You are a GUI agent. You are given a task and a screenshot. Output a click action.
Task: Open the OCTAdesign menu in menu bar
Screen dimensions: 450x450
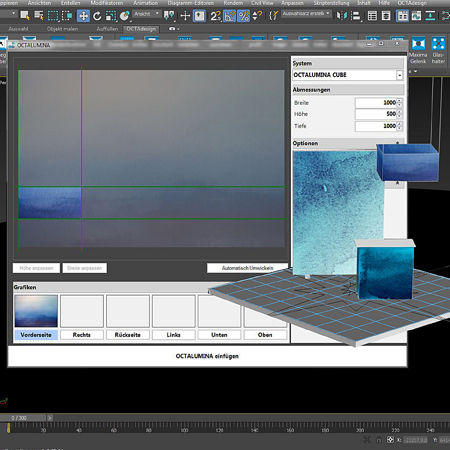412,3
